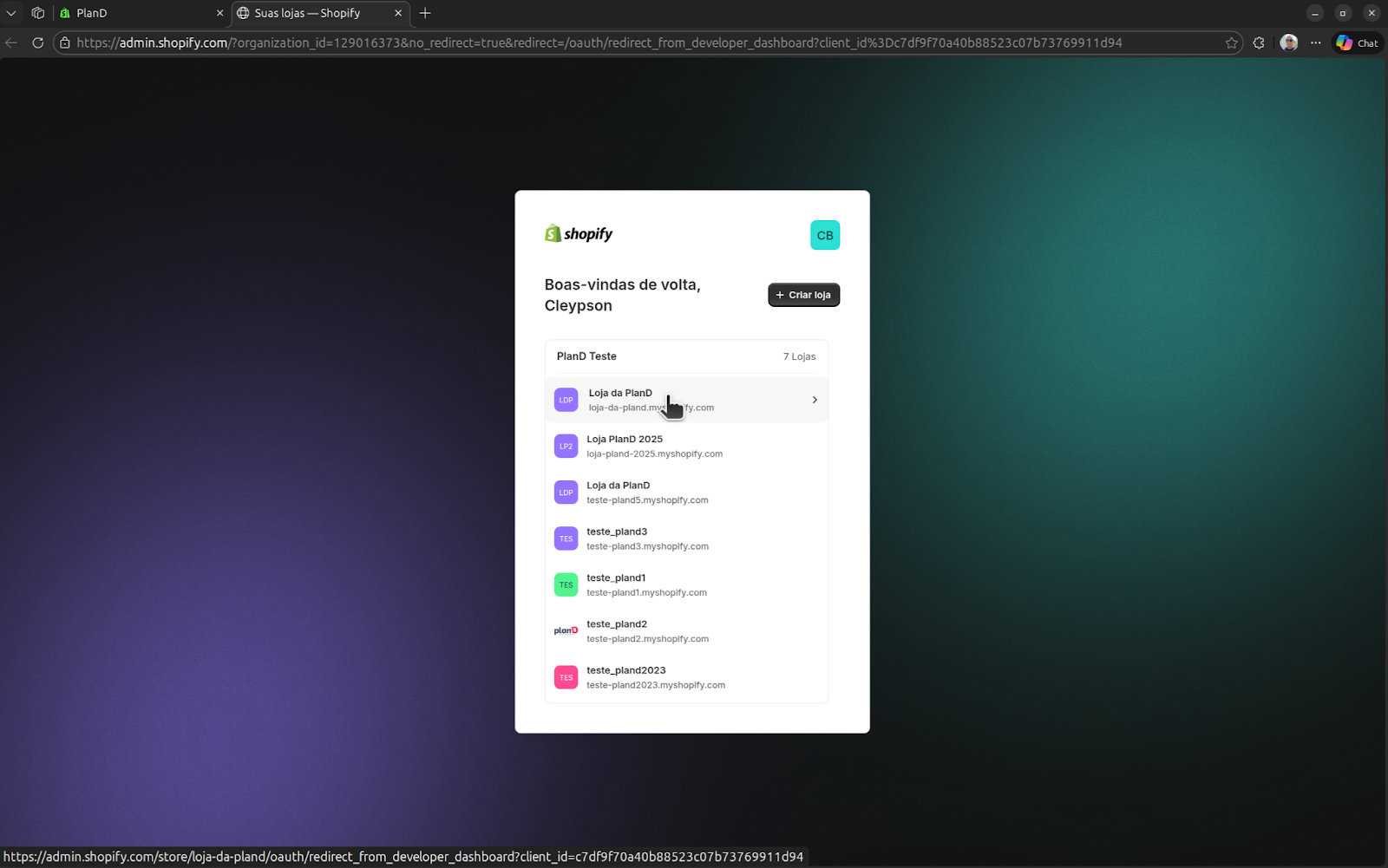Screen dimensions: 1388x868
Task: Click the PlanD Teste organization header
Action: click(x=586, y=356)
